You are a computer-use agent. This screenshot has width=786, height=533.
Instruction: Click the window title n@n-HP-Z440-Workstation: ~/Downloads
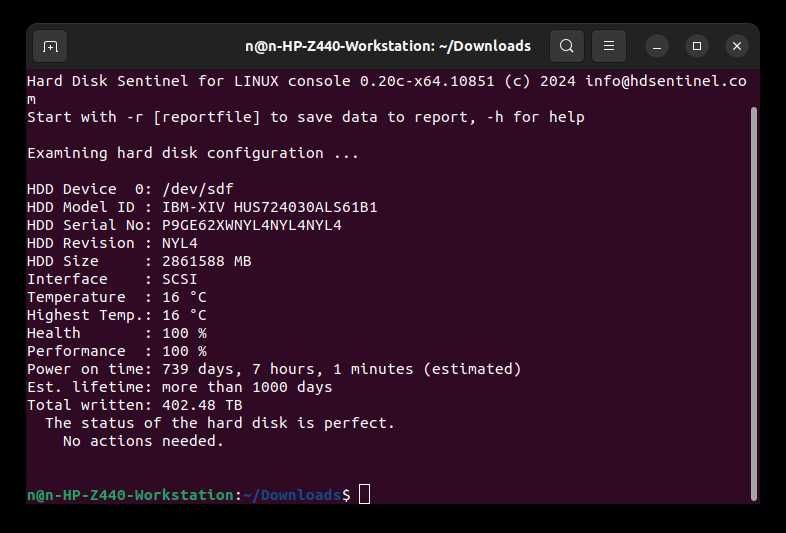(387, 46)
